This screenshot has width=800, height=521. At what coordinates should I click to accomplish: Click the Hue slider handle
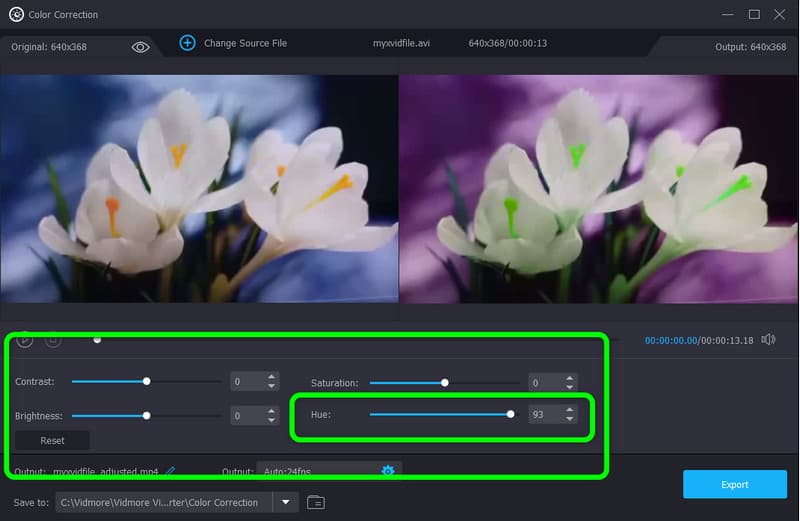(x=511, y=414)
